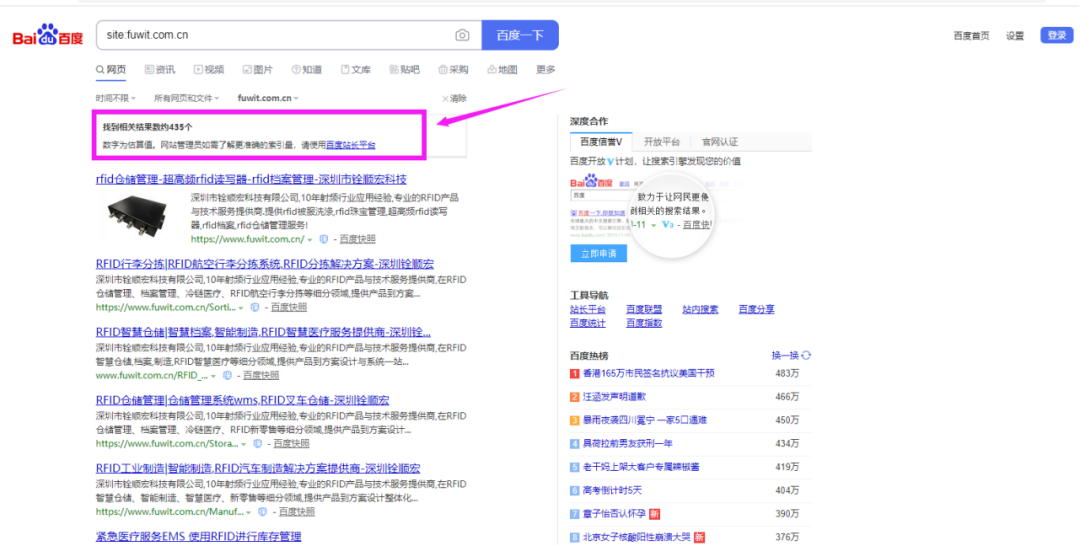
Task: Open the 百度站长平台 link
Action: pyautogui.click(x=351, y=145)
